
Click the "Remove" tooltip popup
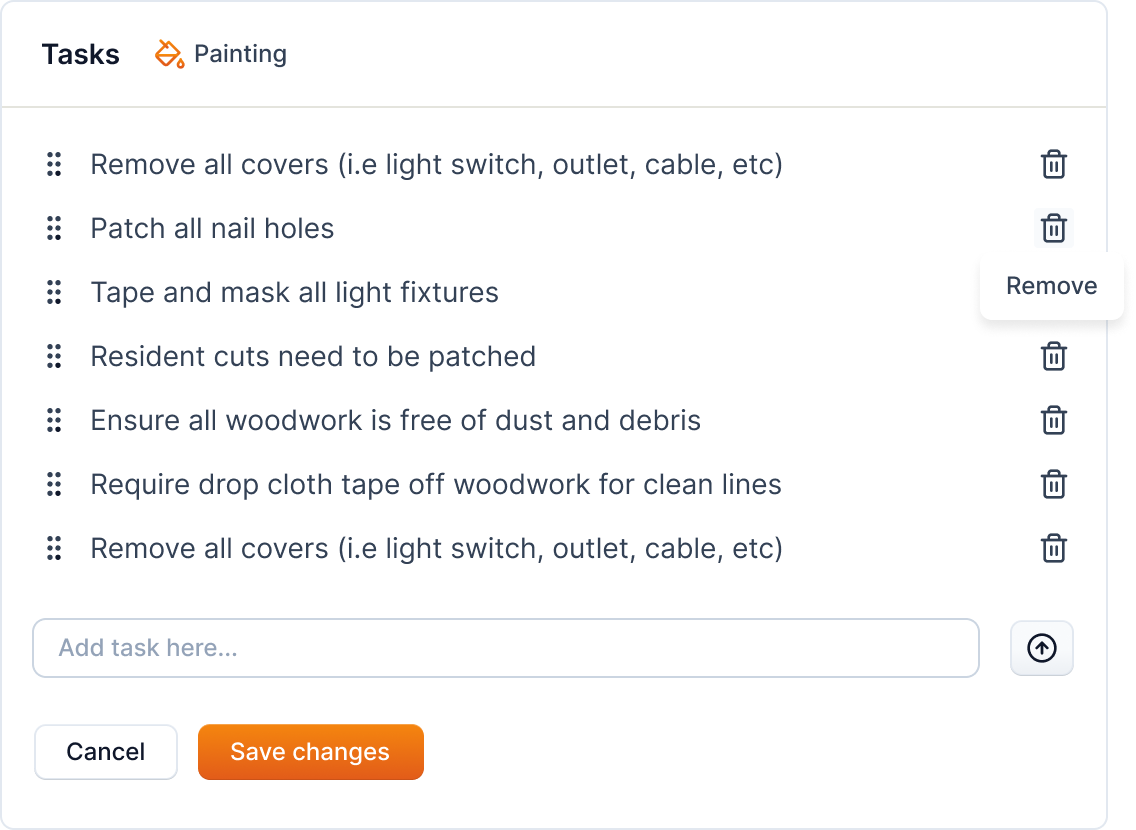1051,286
